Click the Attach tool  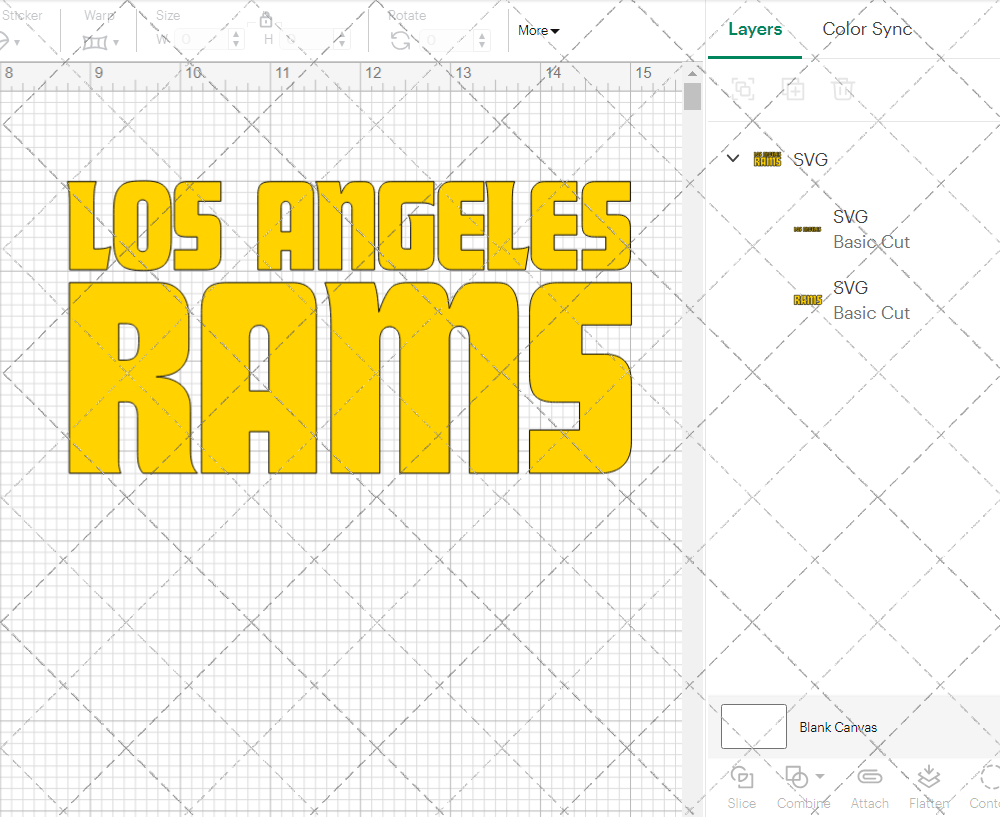tap(869, 788)
